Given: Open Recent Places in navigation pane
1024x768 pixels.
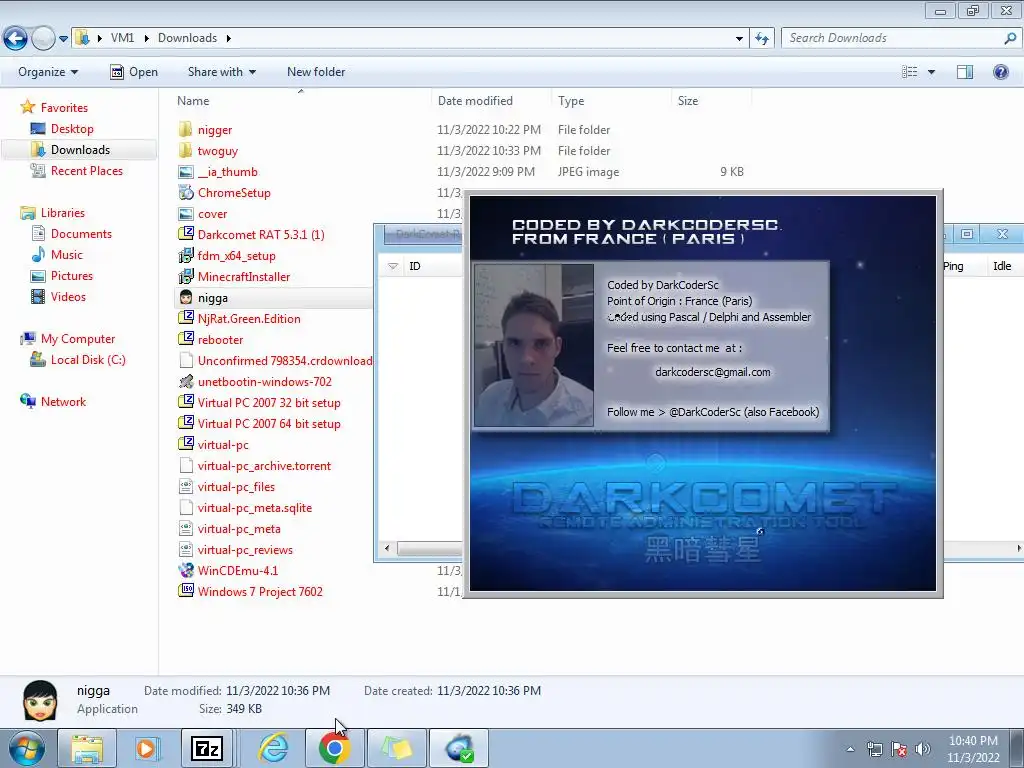Looking at the screenshot, I should [87, 170].
